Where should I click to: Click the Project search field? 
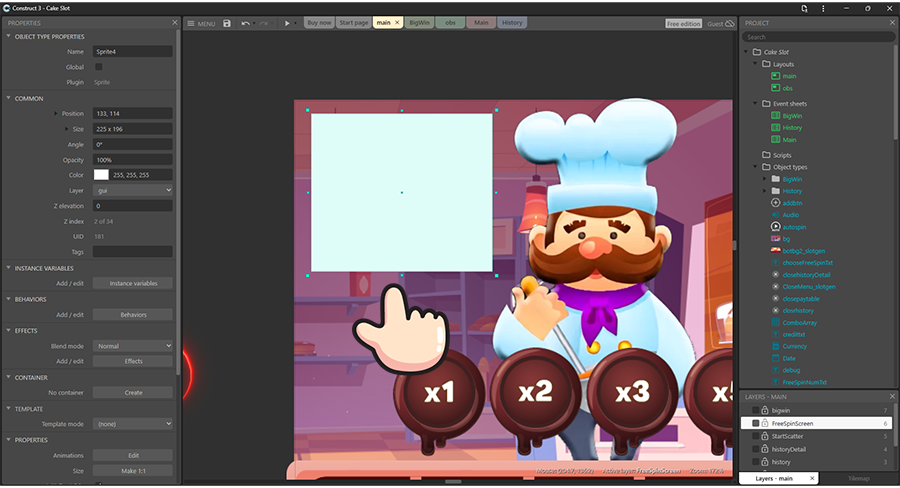coord(820,37)
